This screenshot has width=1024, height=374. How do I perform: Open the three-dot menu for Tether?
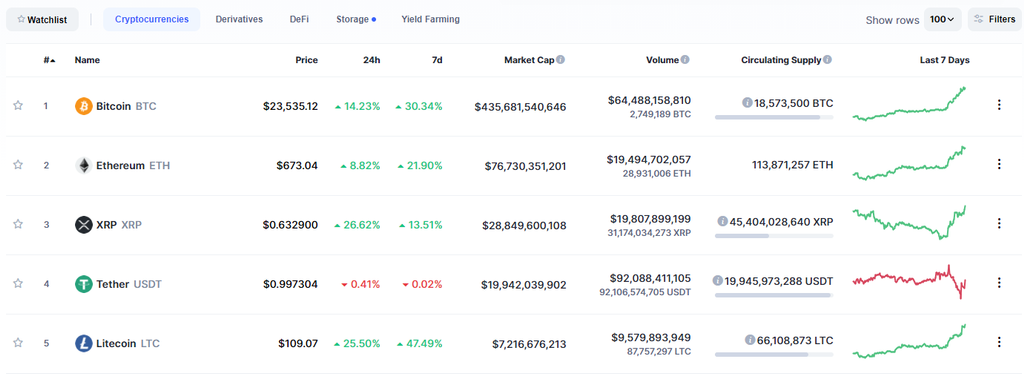click(x=999, y=283)
